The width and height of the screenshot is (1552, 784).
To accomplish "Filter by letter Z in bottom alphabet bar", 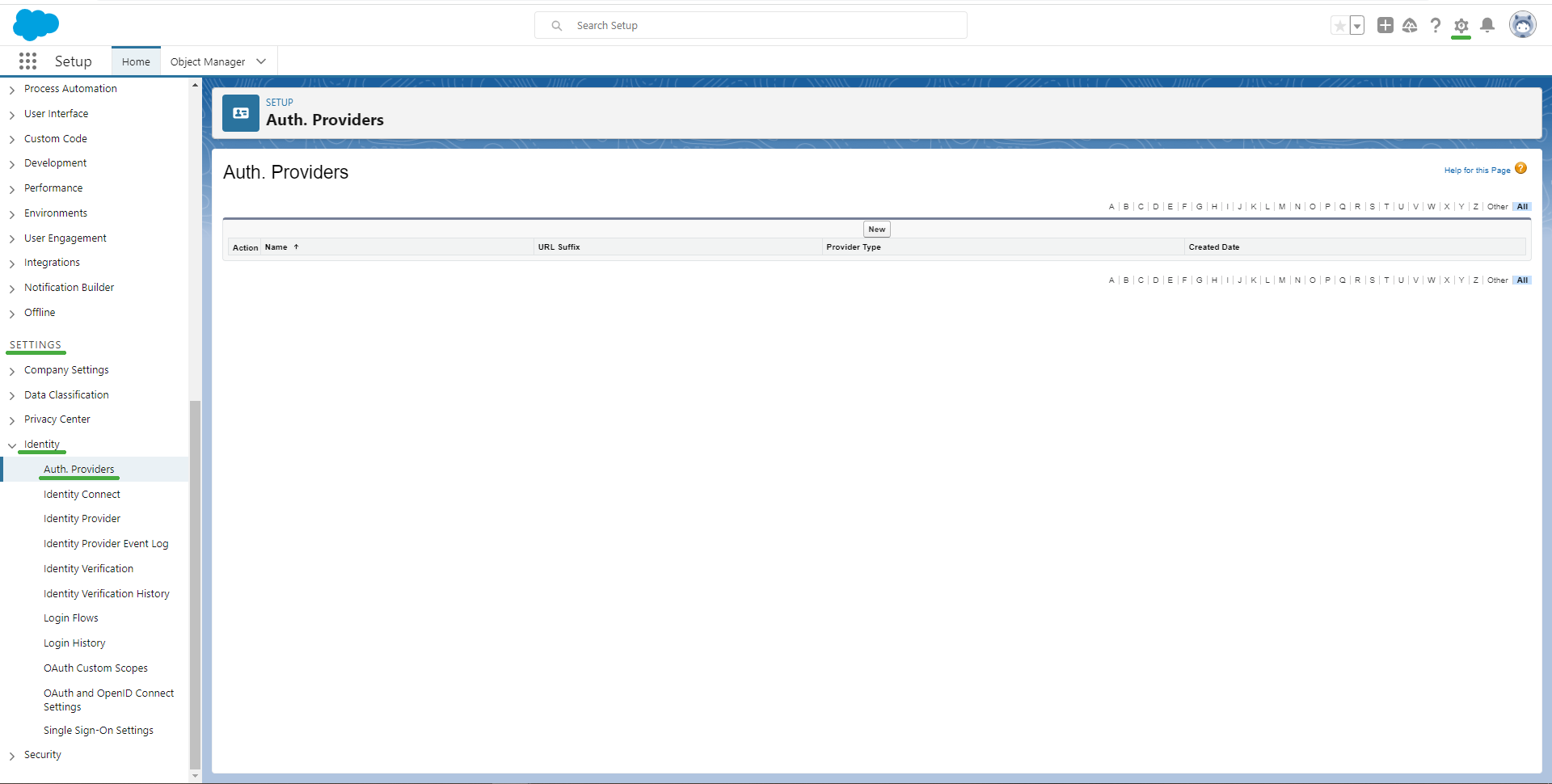I will (x=1476, y=280).
